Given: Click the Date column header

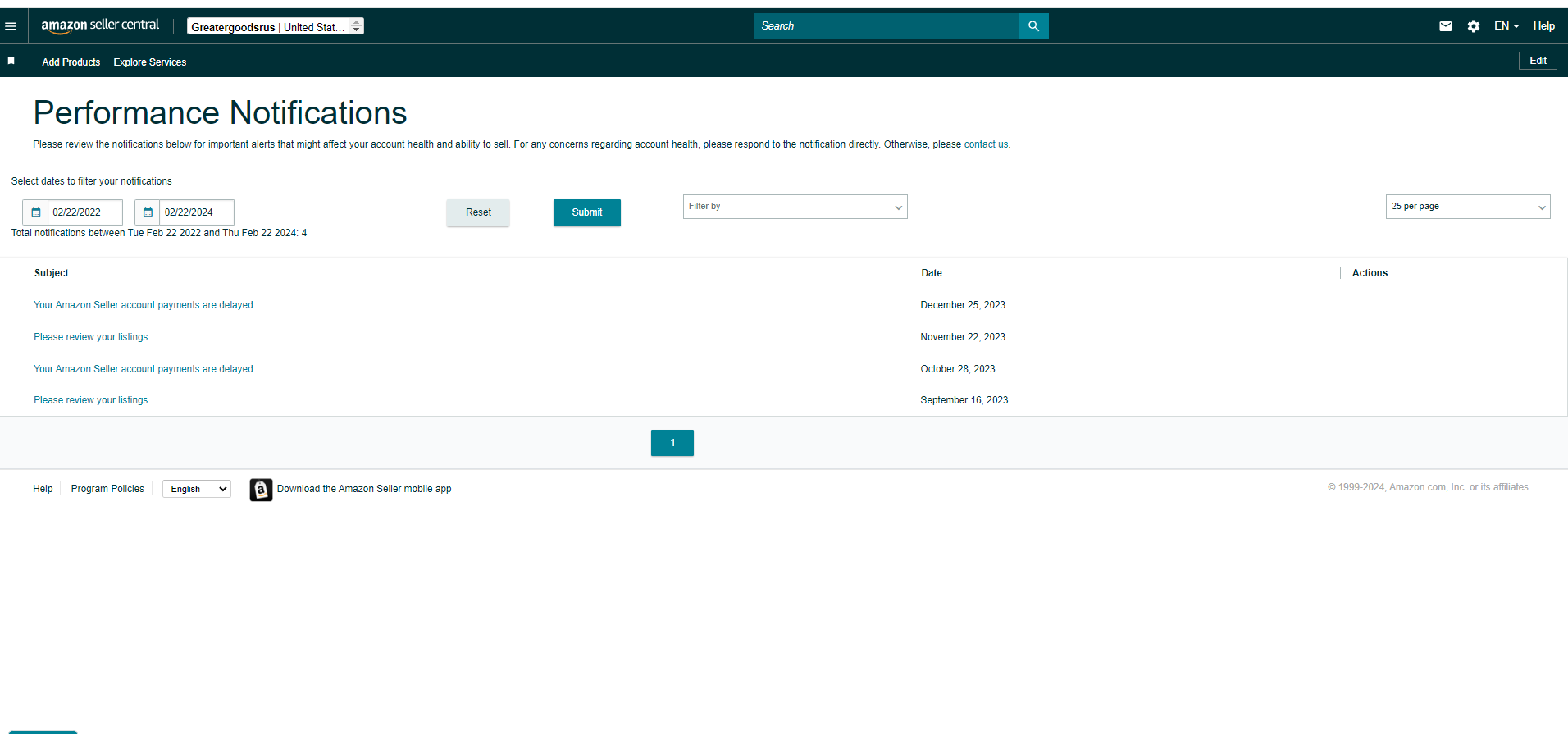Looking at the screenshot, I should click(x=932, y=273).
